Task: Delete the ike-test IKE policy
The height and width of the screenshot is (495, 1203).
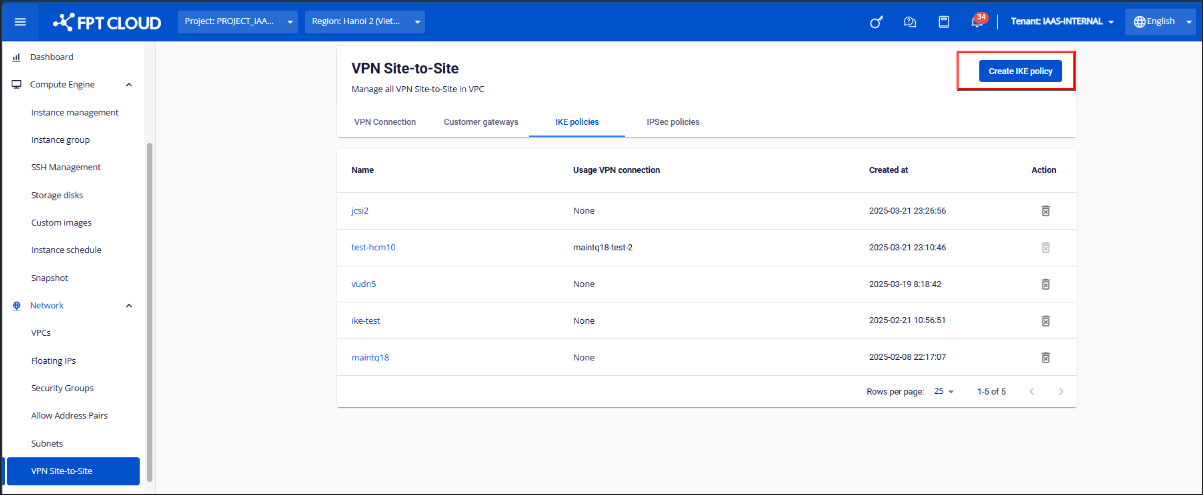Action: click(x=1045, y=321)
